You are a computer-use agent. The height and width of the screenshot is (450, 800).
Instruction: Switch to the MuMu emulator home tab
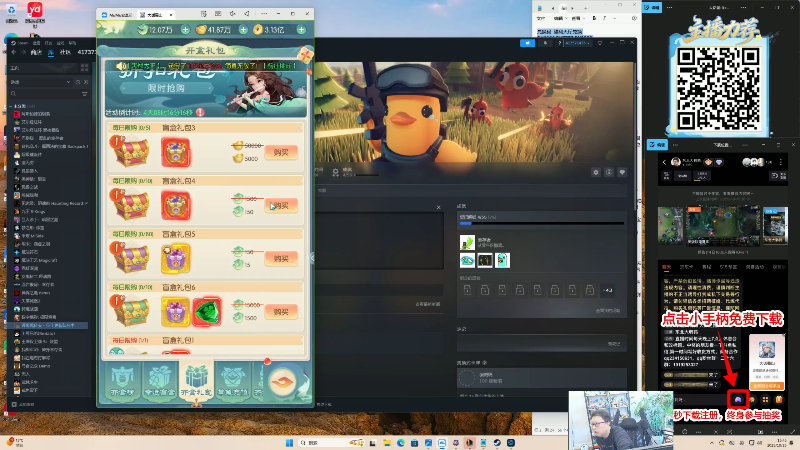[x=117, y=15]
